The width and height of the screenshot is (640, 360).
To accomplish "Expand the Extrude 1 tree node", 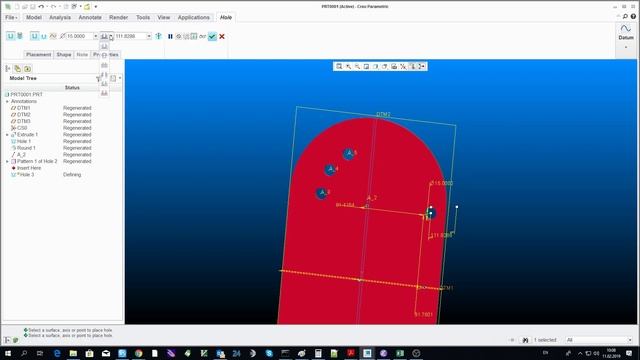I will click(x=7, y=135).
